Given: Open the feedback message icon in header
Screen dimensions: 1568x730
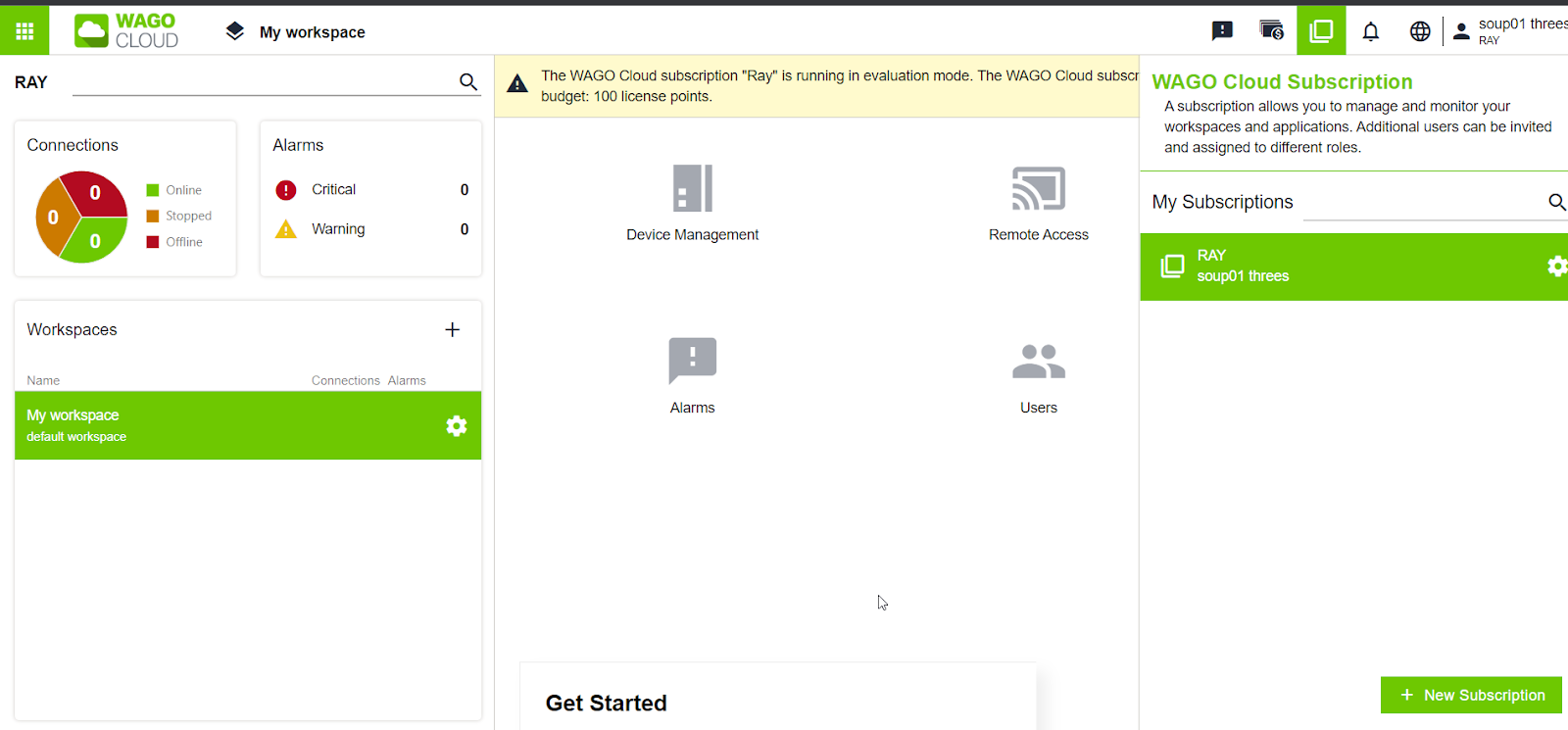Looking at the screenshot, I should [1222, 31].
